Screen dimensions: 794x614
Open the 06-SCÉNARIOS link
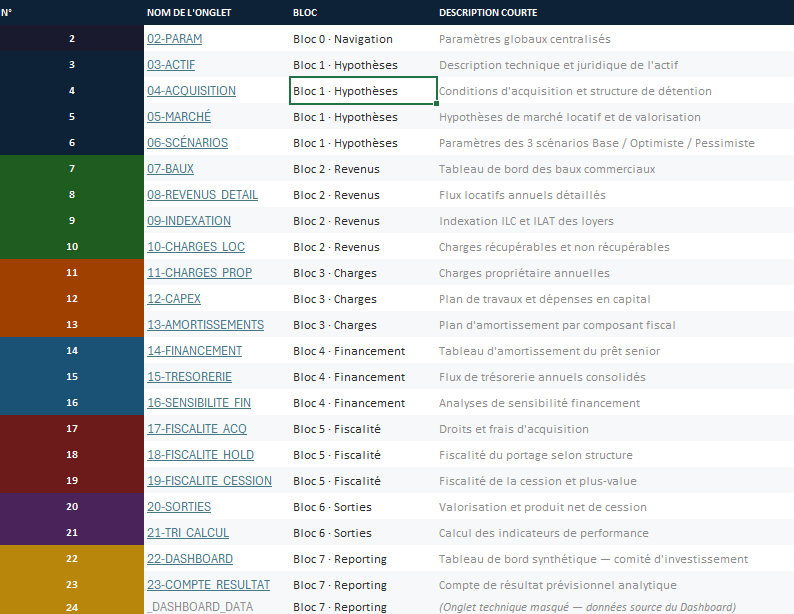(187, 143)
